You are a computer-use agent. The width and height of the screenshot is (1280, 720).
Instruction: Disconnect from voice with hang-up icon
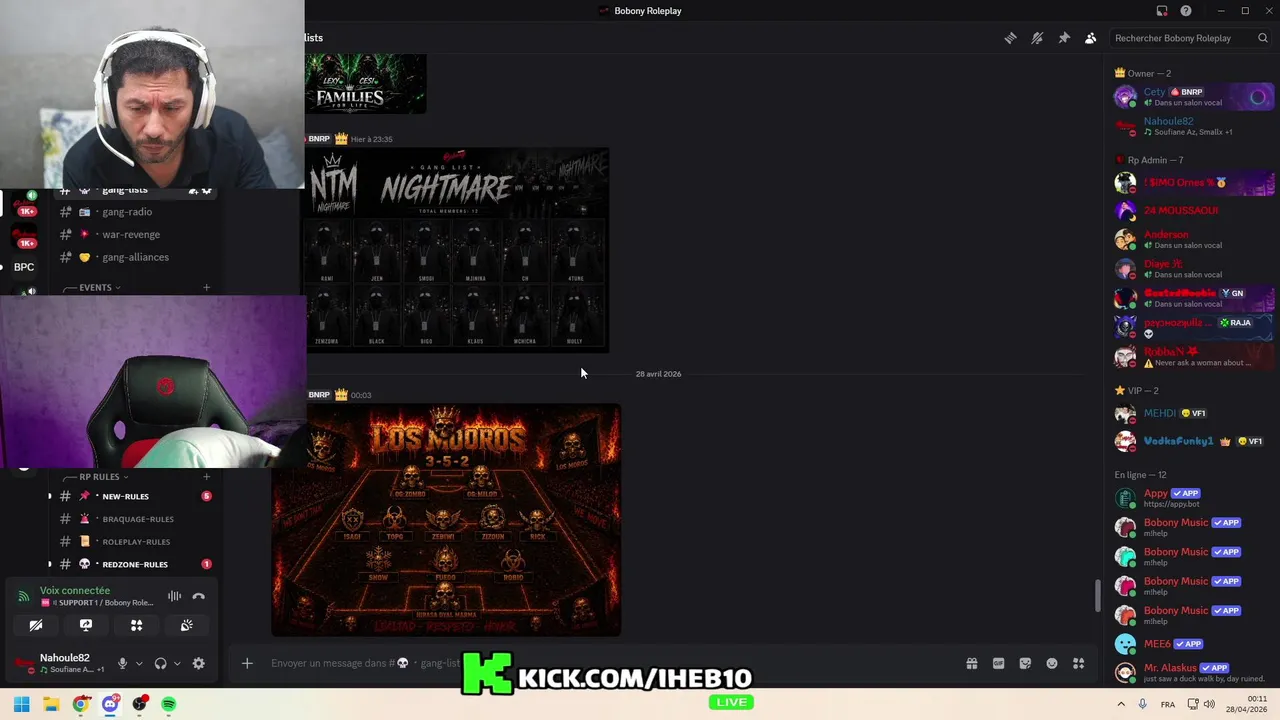click(199, 596)
